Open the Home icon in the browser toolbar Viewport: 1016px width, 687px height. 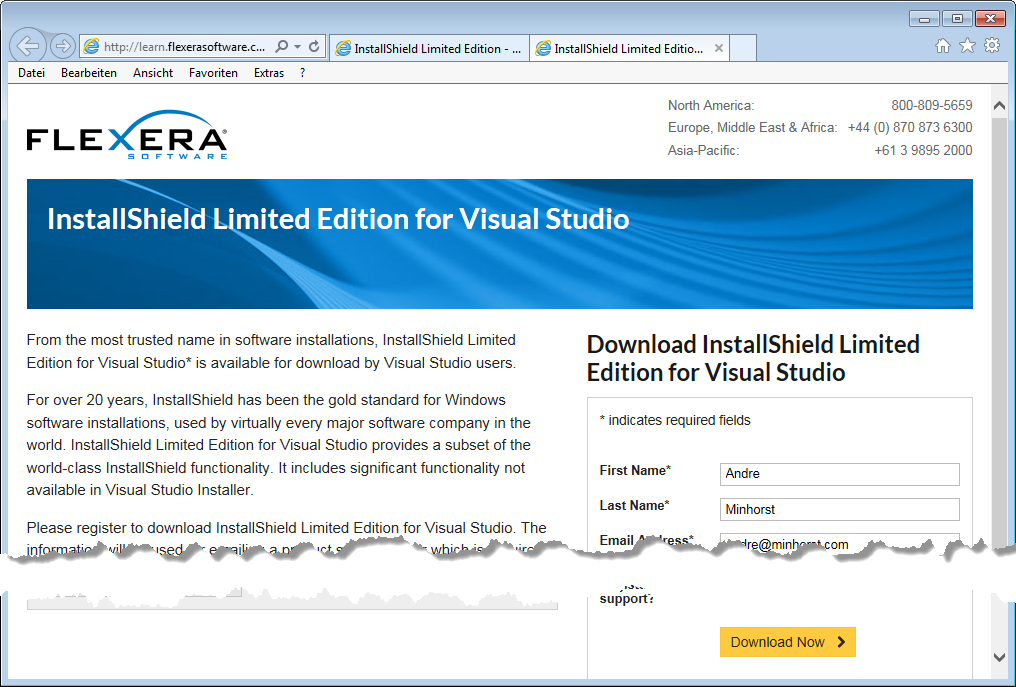(943, 45)
